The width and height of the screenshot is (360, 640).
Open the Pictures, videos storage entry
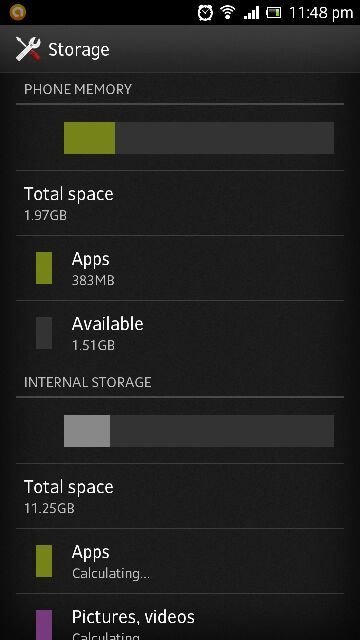[x=180, y=617]
